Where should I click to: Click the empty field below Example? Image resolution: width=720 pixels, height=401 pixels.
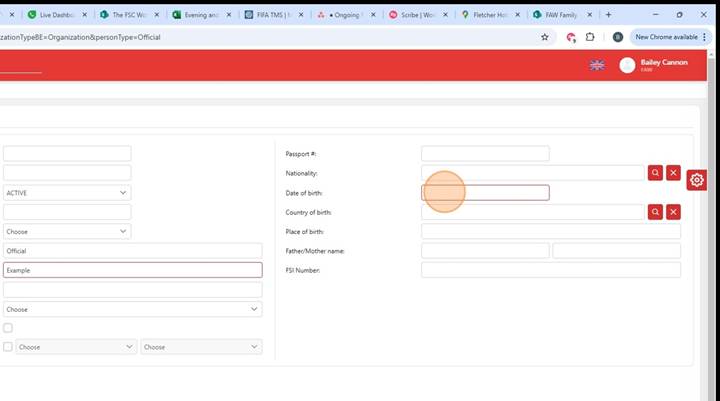[133, 290]
